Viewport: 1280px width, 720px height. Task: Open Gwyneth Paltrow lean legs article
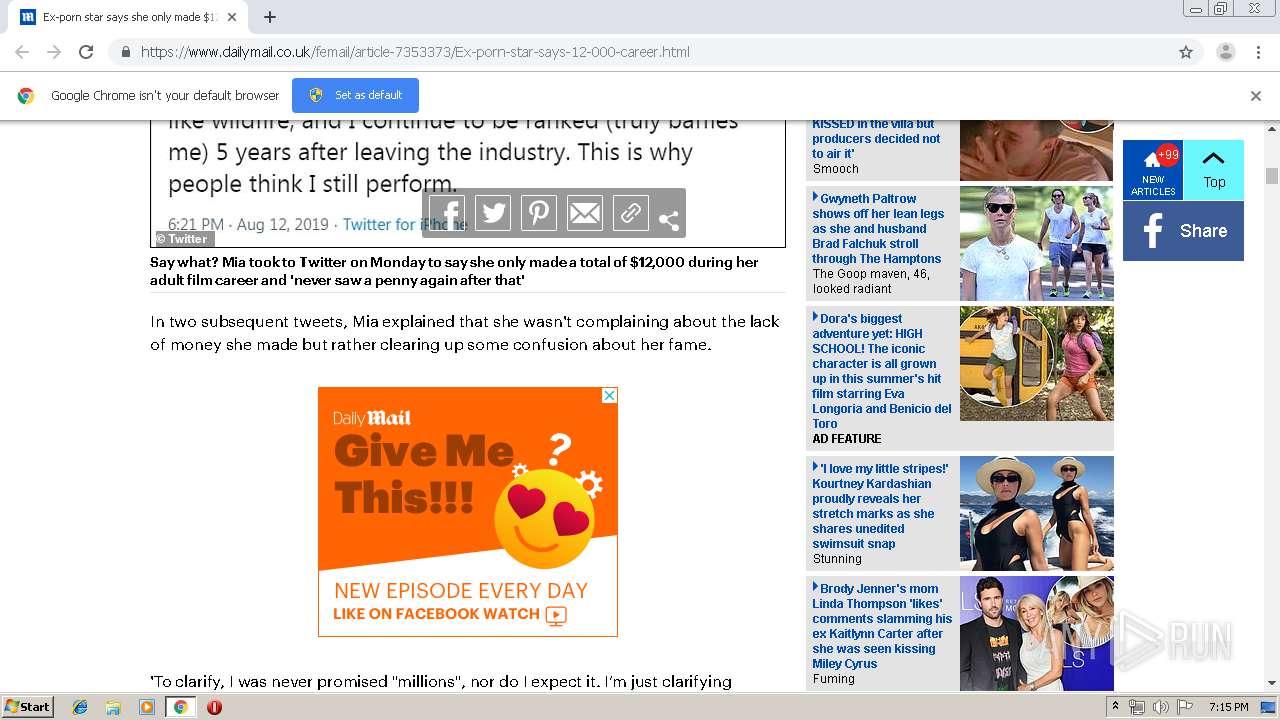[878, 228]
